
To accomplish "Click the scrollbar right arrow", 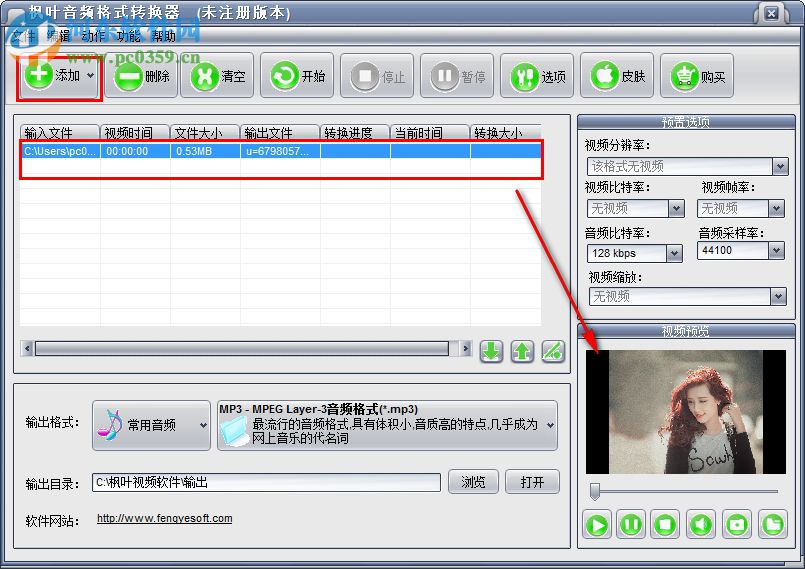I will point(465,349).
